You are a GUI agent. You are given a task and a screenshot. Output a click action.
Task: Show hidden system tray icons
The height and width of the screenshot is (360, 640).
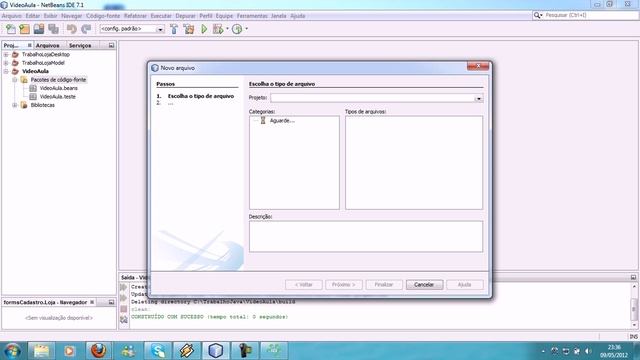point(543,351)
